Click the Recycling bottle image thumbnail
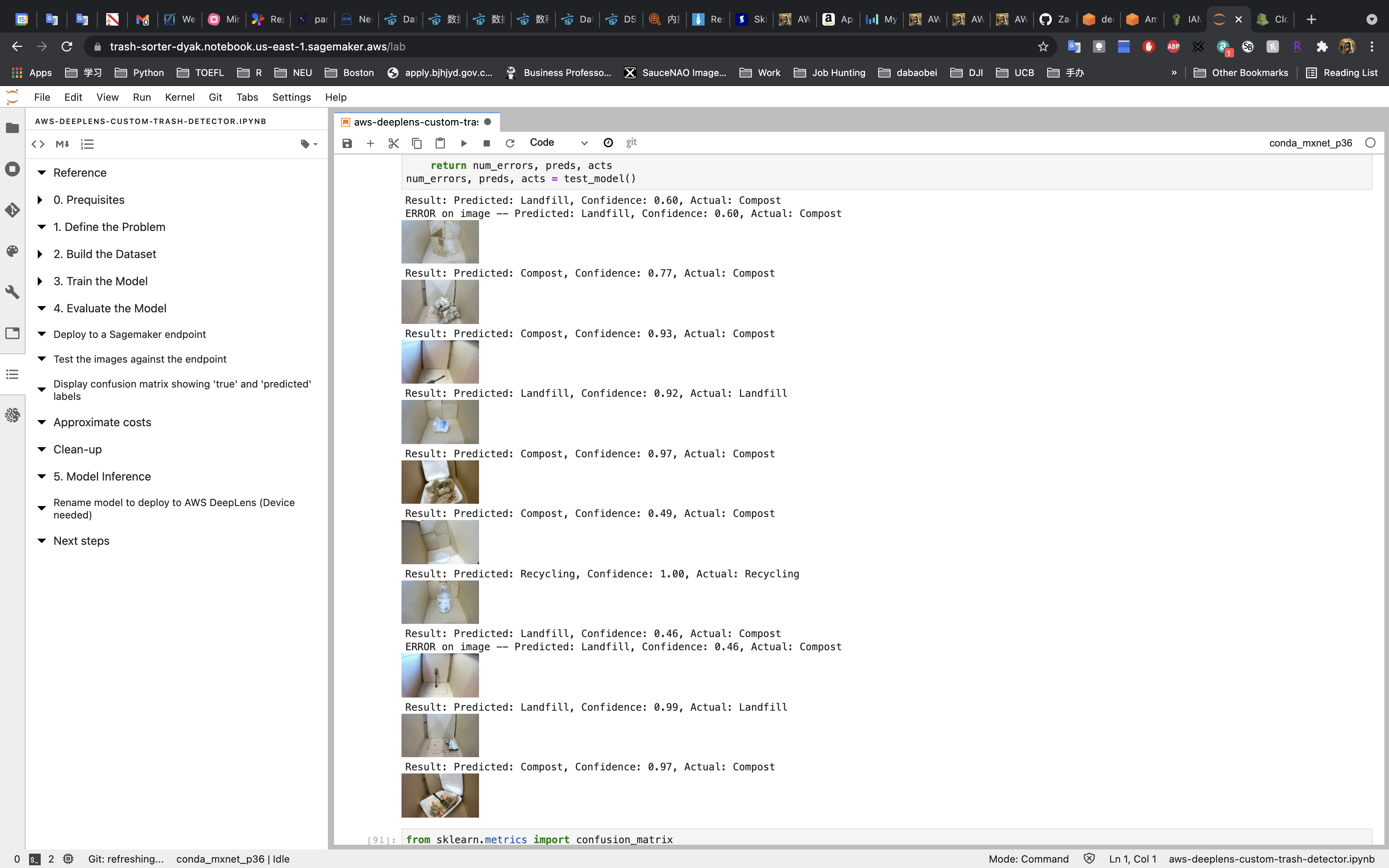 (x=439, y=602)
